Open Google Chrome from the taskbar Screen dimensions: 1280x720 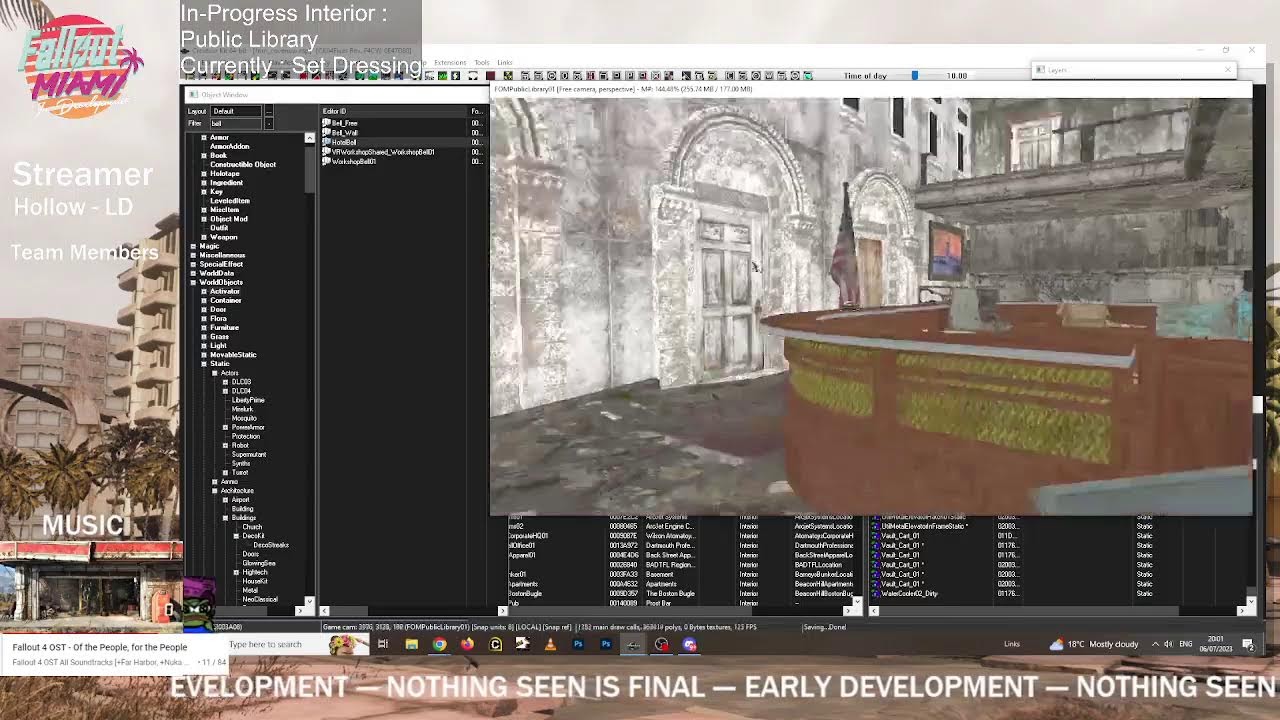(x=439, y=645)
